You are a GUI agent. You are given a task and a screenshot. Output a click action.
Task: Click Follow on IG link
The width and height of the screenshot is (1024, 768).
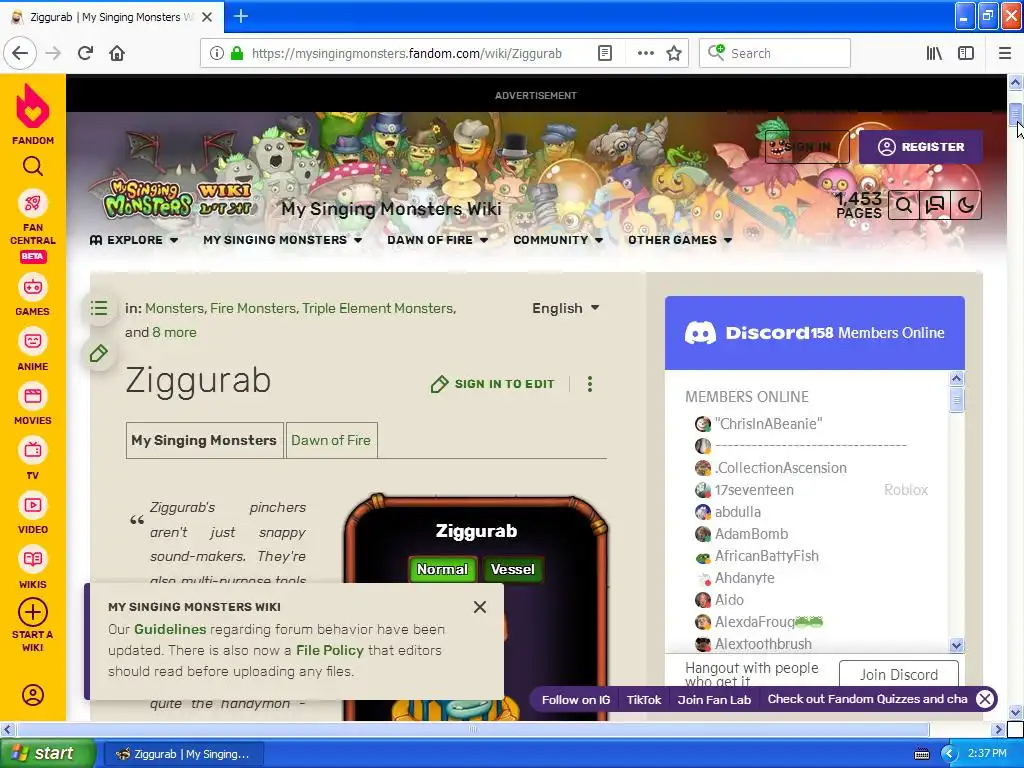point(576,700)
